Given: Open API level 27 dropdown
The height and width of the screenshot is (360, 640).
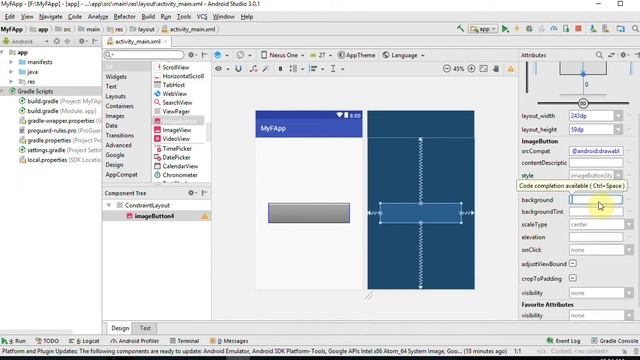Looking at the screenshot, I should coord(320,55).
